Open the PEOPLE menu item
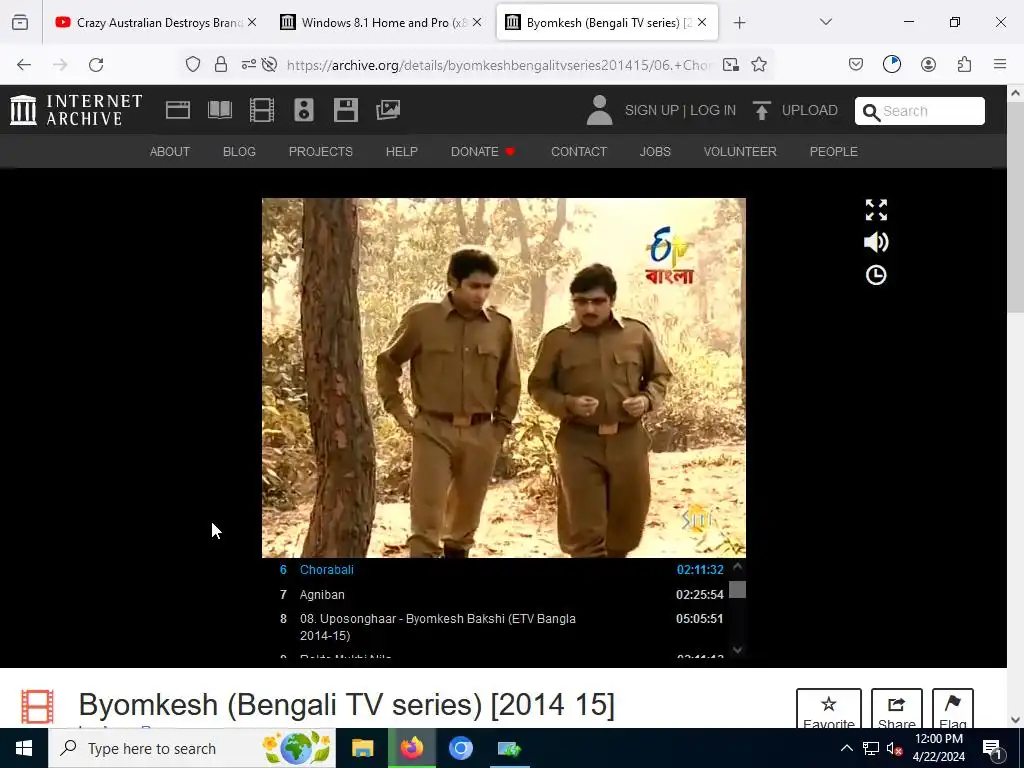The height and width of the screenshot is (768, 1024). 833,152
